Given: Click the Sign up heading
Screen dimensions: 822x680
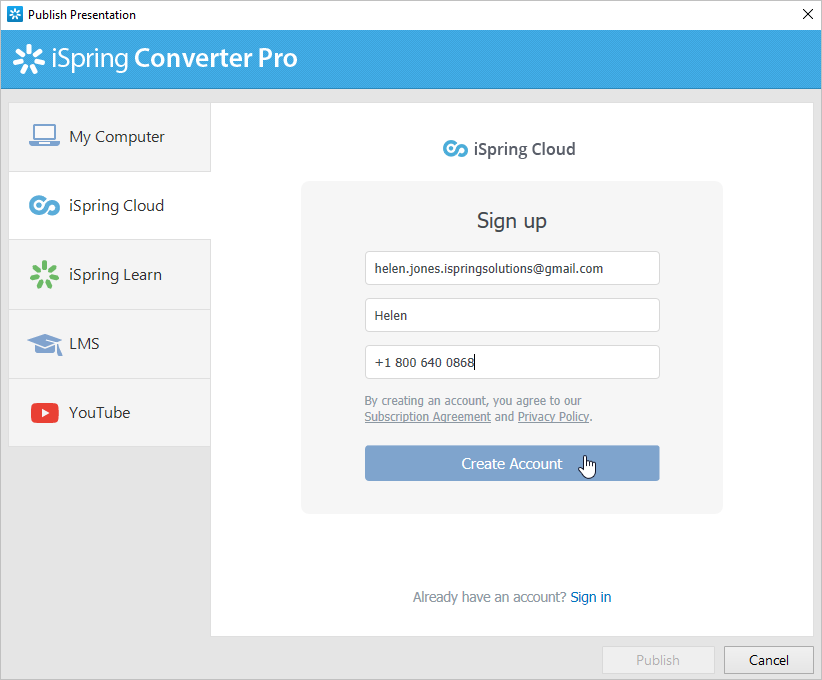Looking at the screenshot, I should 512,221.
